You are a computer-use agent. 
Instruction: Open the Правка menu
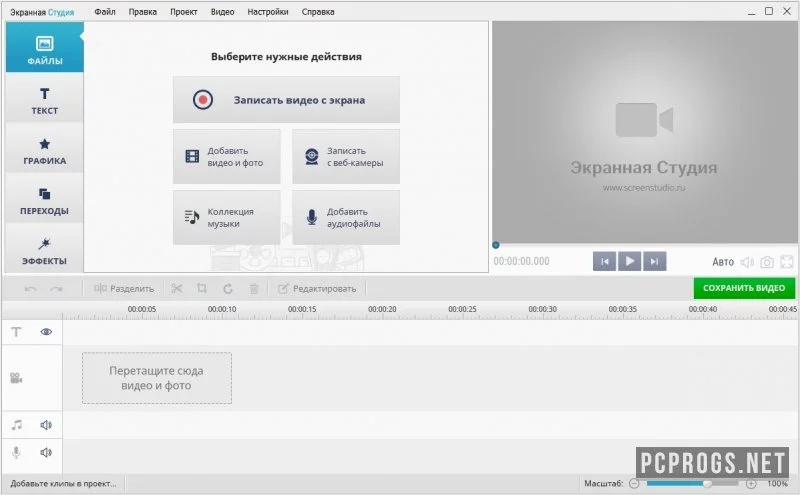pos(142,12)
